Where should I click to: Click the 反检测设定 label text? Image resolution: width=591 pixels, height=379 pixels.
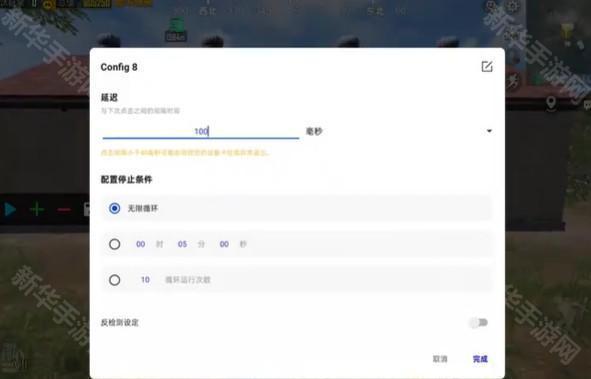pyautogui.click(x=119, y=322)
